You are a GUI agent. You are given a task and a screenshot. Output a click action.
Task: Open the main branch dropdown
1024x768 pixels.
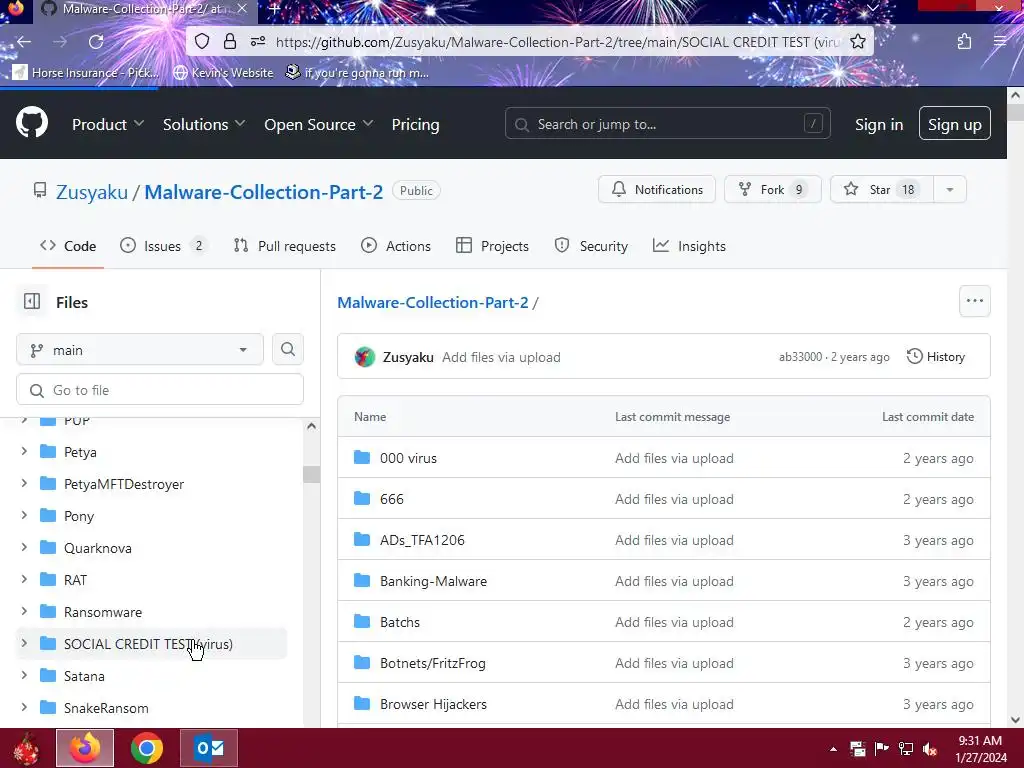140,349
